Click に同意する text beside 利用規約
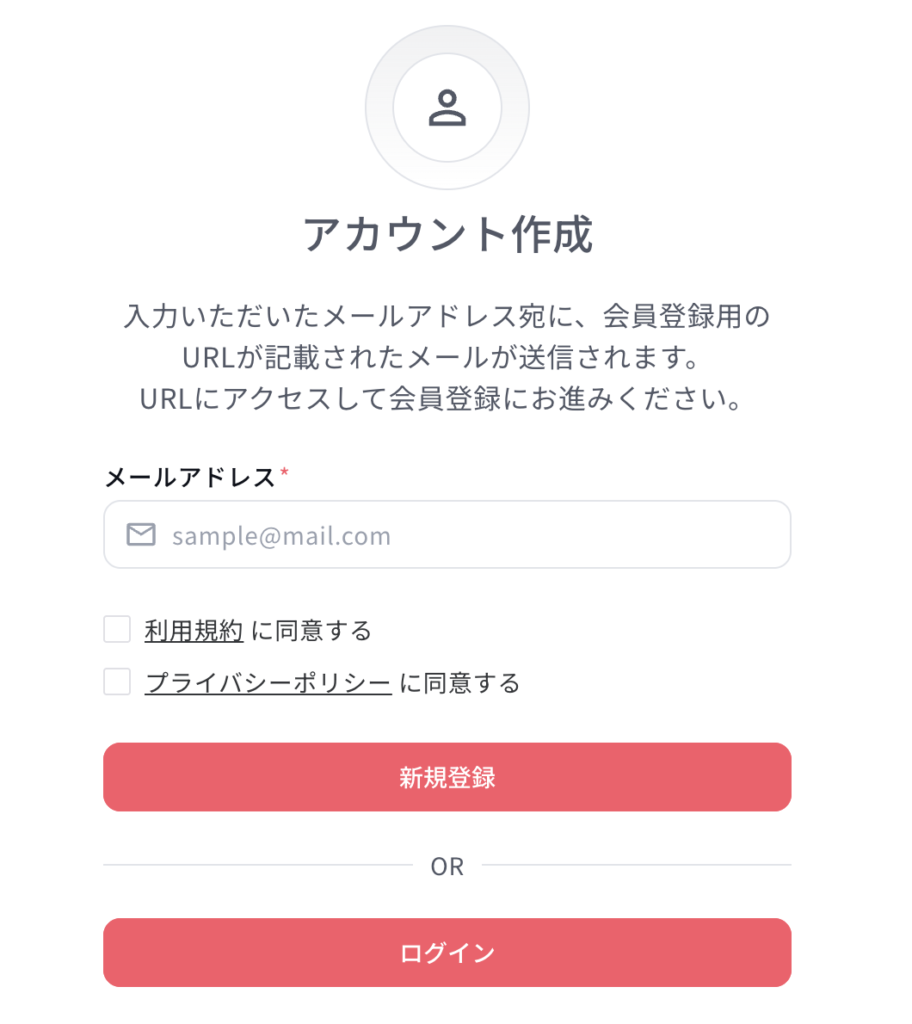Viewport: 912px width, 1024px height. 312,631
